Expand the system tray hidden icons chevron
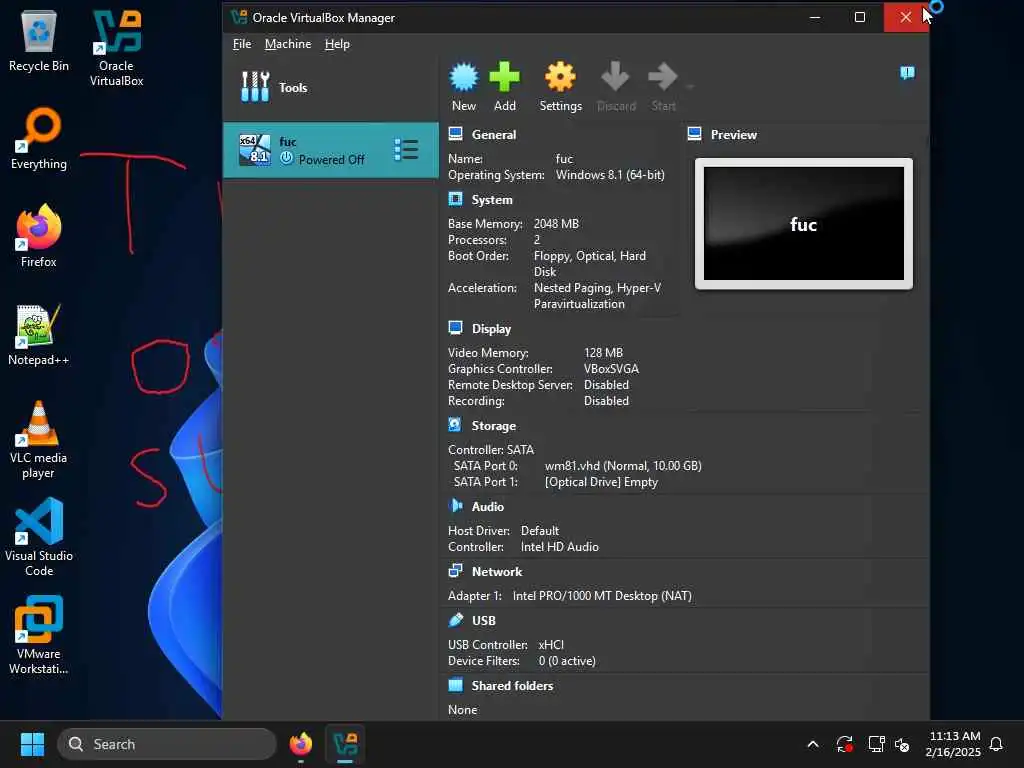The height and width of the screenshot is (768, 1024). (x=813, y=744)
